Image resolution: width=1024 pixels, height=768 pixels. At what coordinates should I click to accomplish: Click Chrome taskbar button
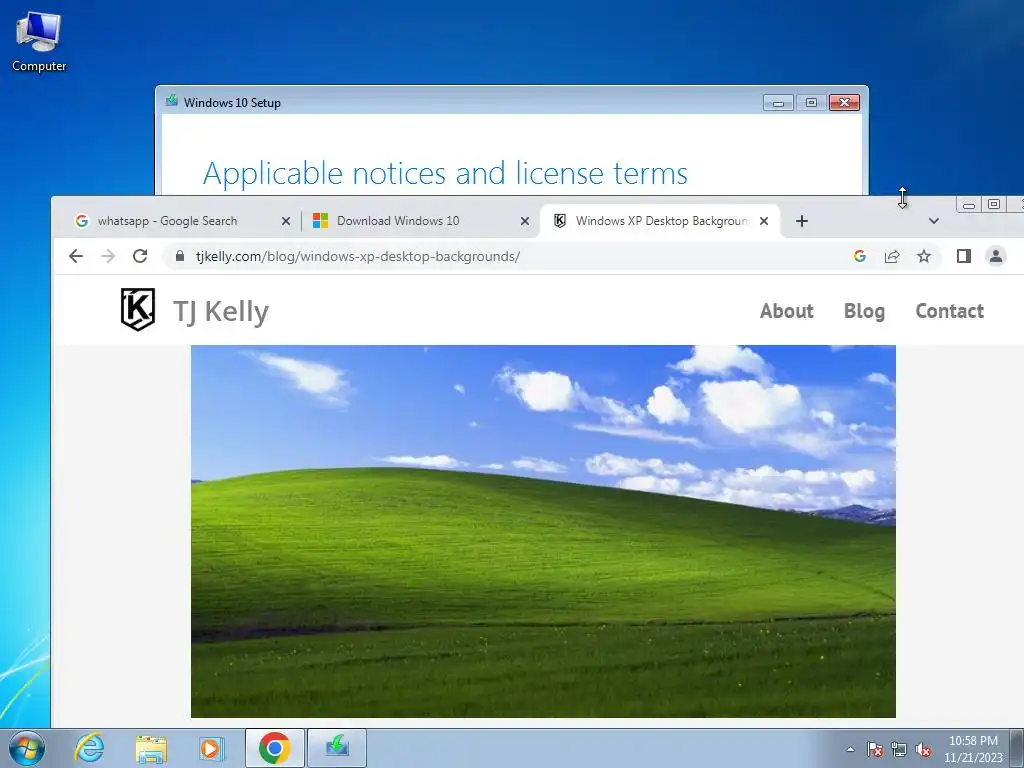pos(274,748)
